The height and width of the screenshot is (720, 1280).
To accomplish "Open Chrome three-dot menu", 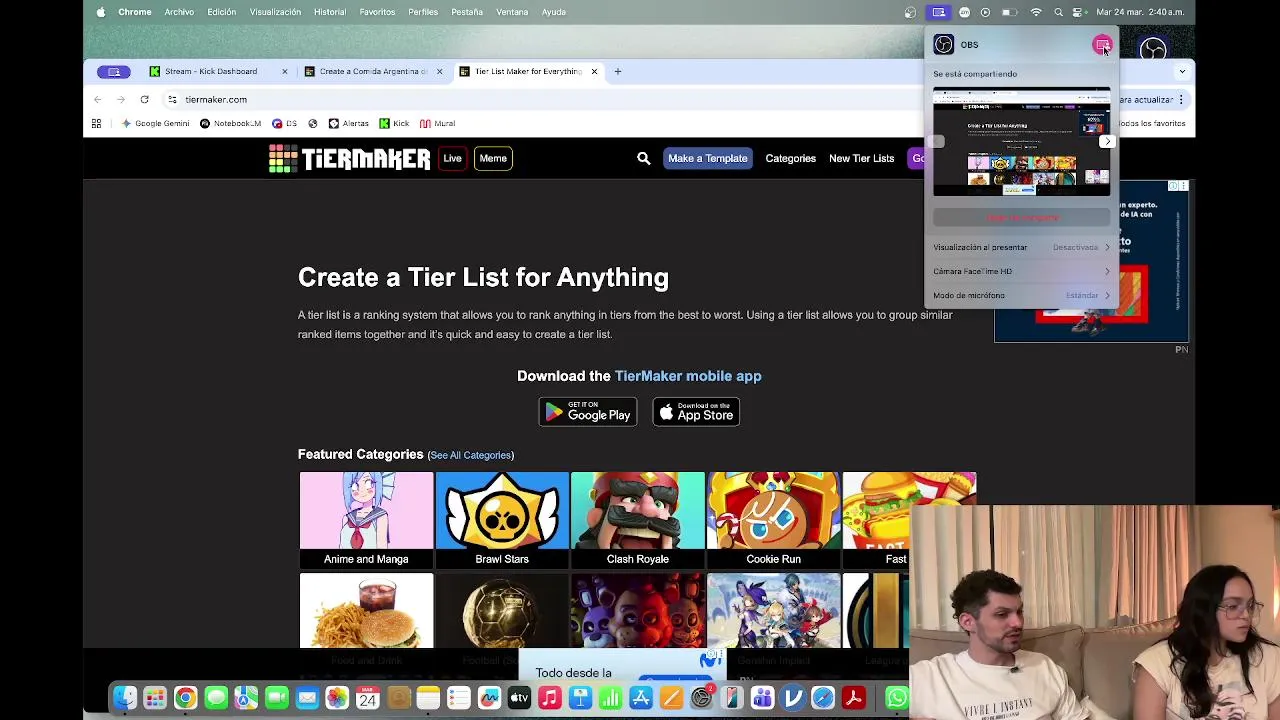I will [x=1181, y=99].
